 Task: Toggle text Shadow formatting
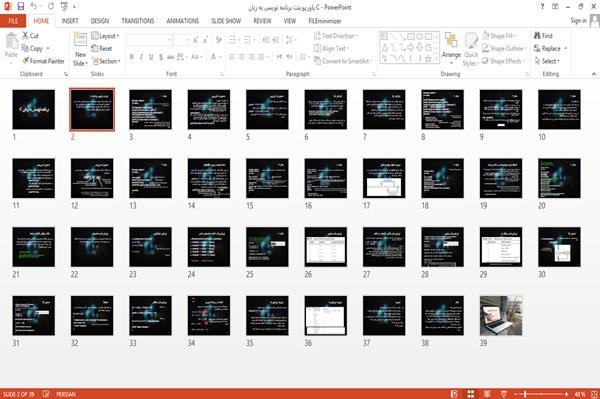click(x=161, y=57)
